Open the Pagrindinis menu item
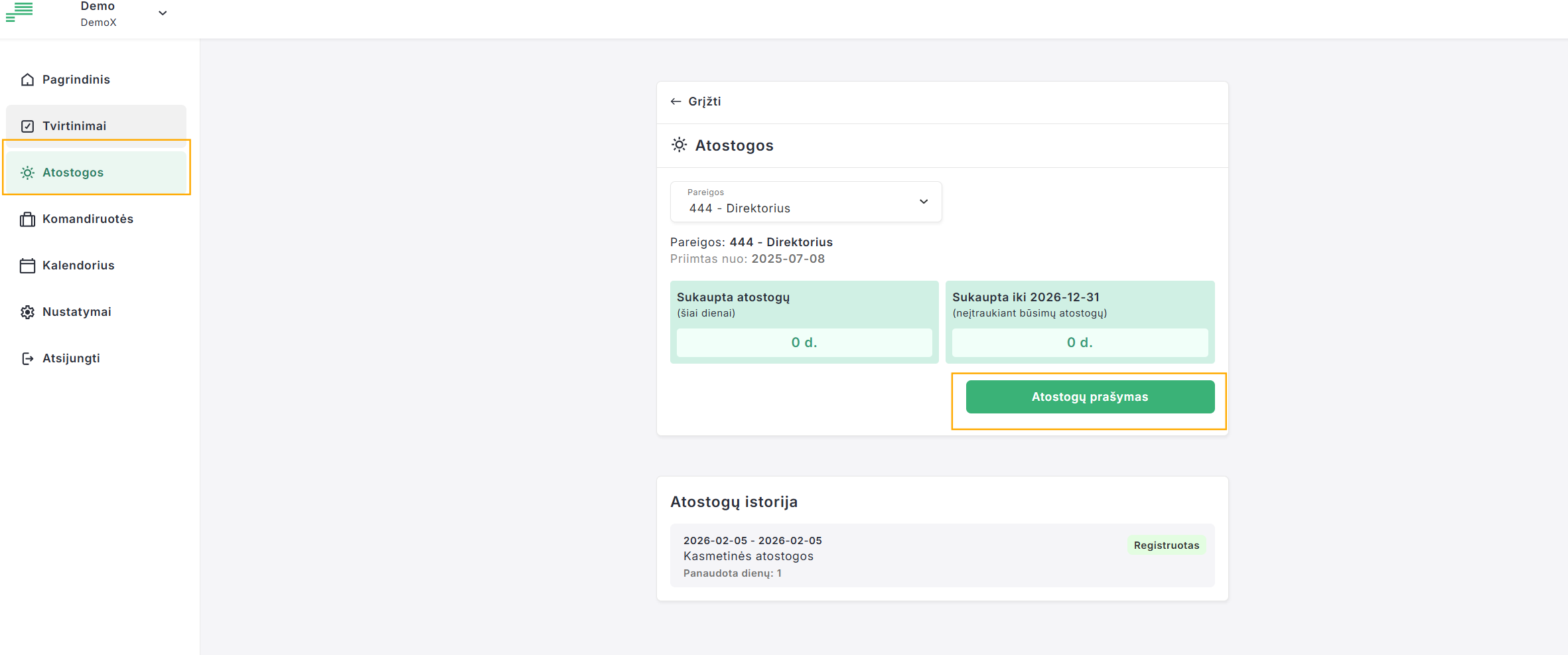Viewport: 1568px width, 655px height. [x=96, y=80]
